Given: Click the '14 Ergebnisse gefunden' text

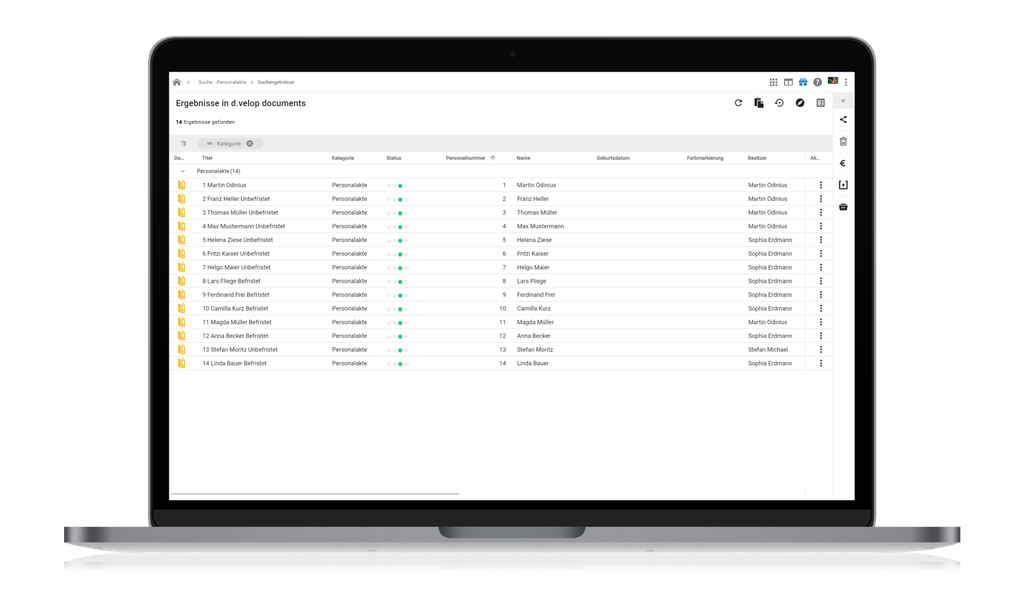Looking at the screenshot, I should [x=205, y=122].
